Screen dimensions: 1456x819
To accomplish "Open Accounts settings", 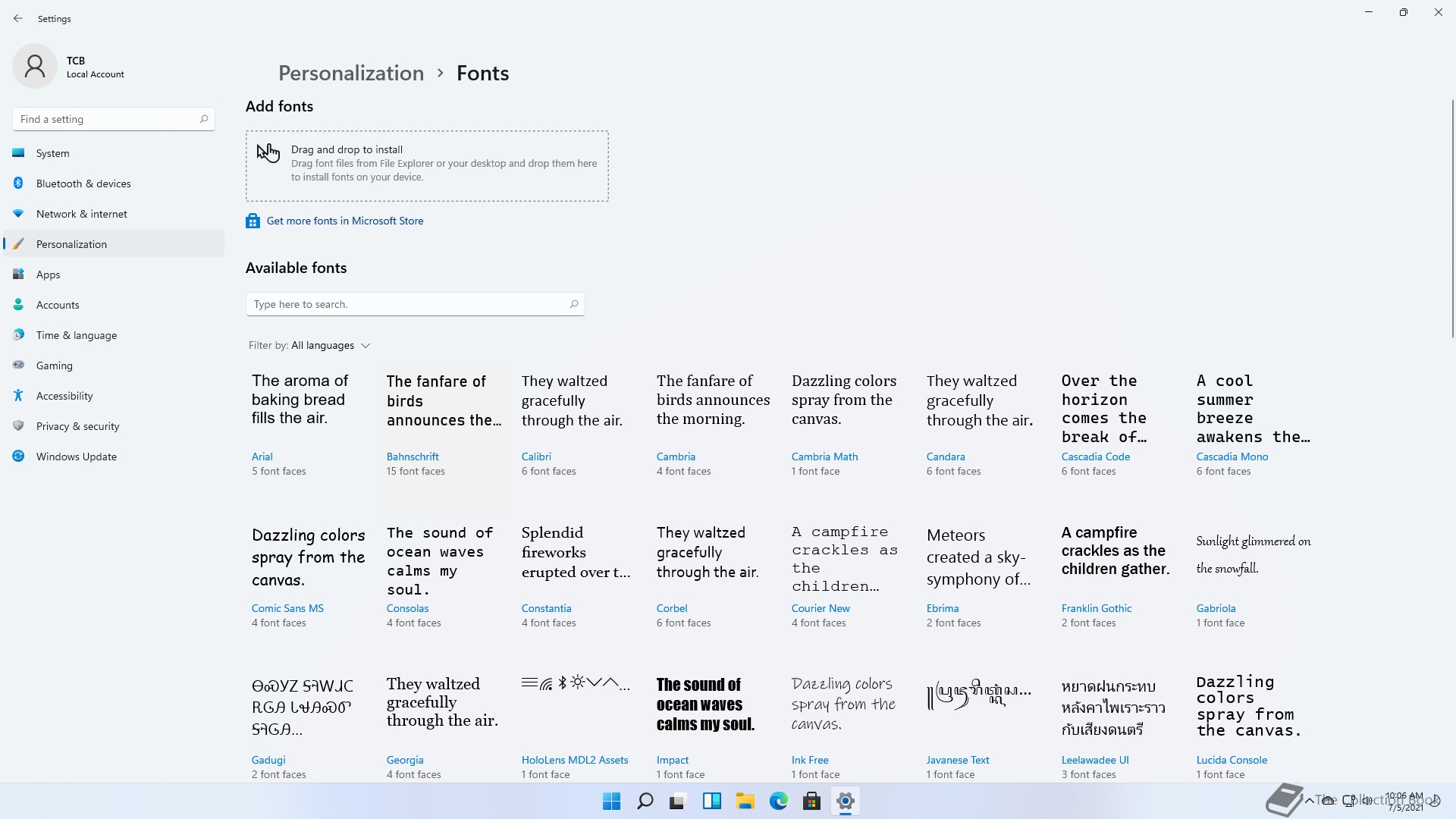I will [x=114, y=305].
